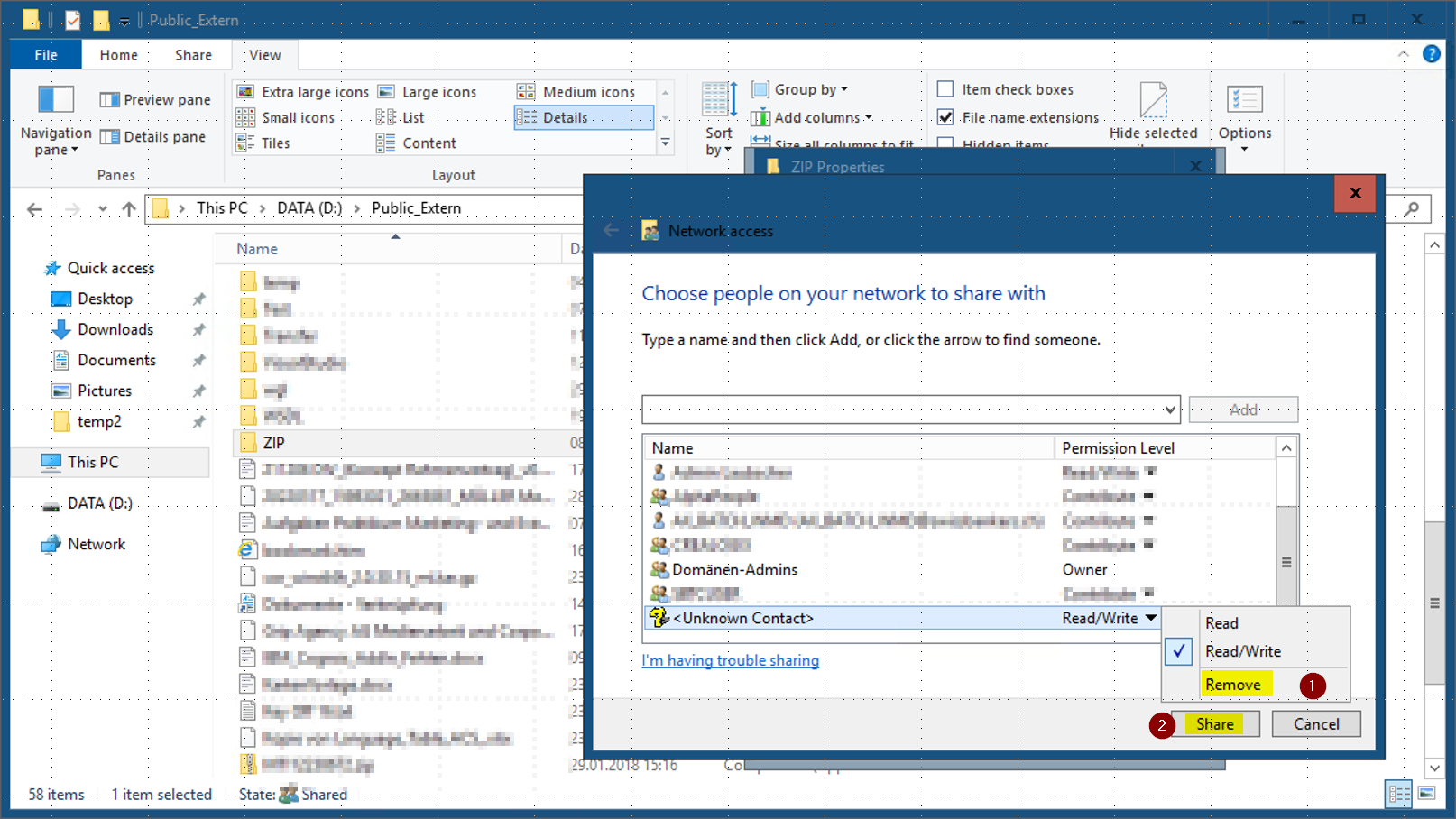Switch to Small icons layout
This screenshot has height=819, width=1456.
click(x=285, y=117)
